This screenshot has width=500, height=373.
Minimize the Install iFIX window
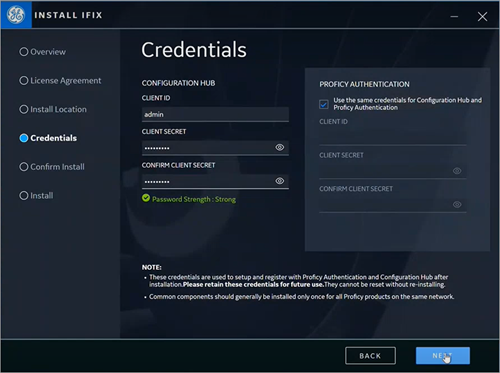454,16
